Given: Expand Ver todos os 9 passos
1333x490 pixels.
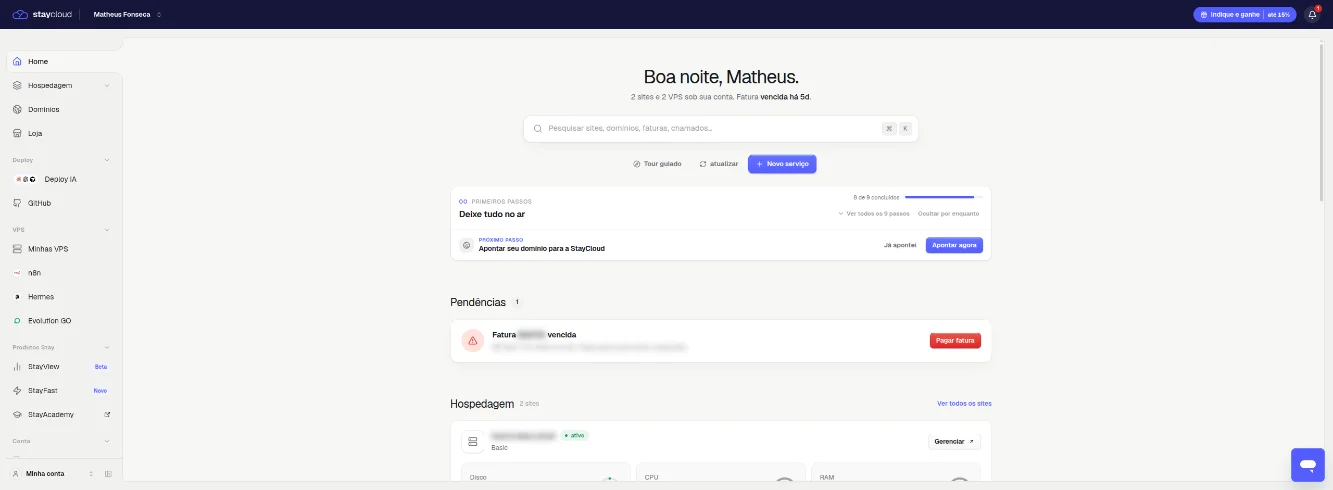Looking at the screenshot, I should (x=874, y=214).
